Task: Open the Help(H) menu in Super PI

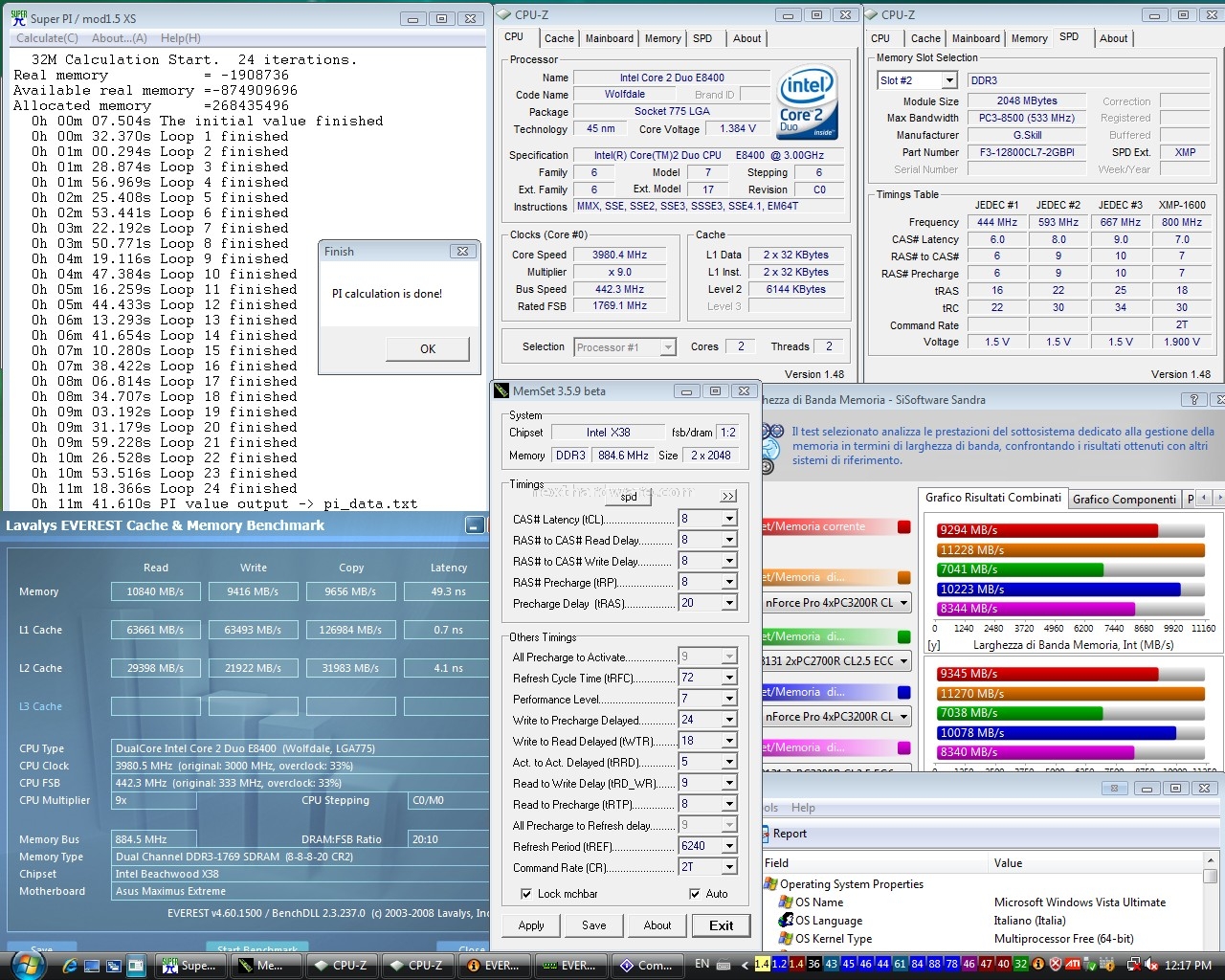Action: [181, 38]
